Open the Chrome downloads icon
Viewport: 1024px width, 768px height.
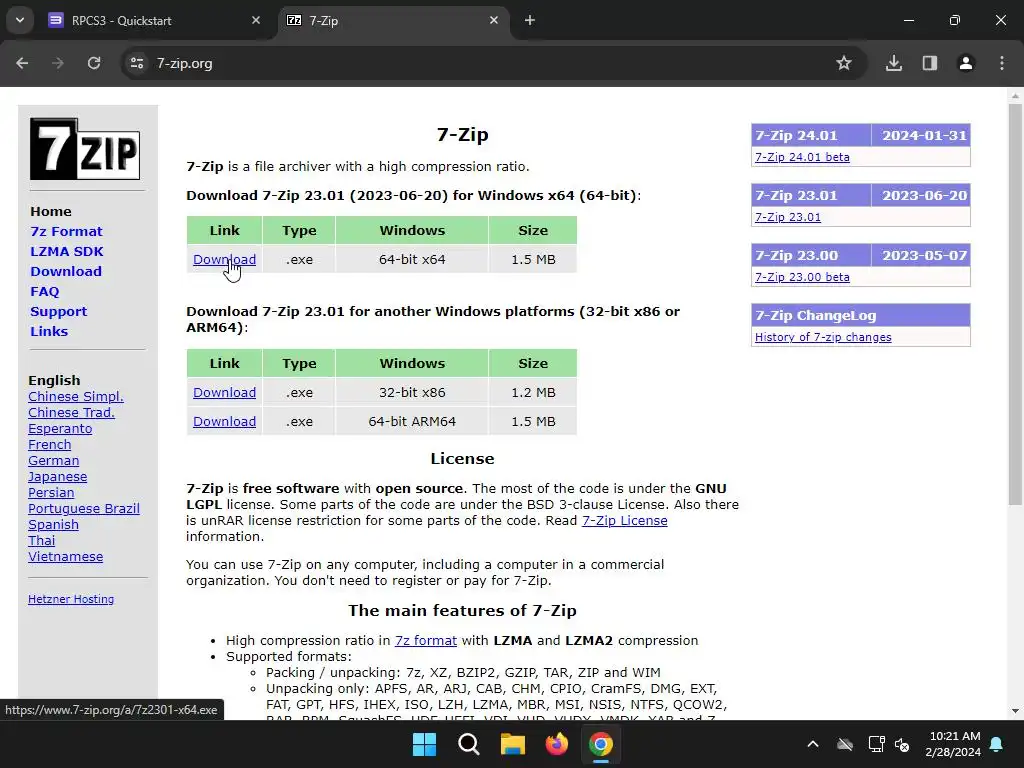(x=894, y=63)
